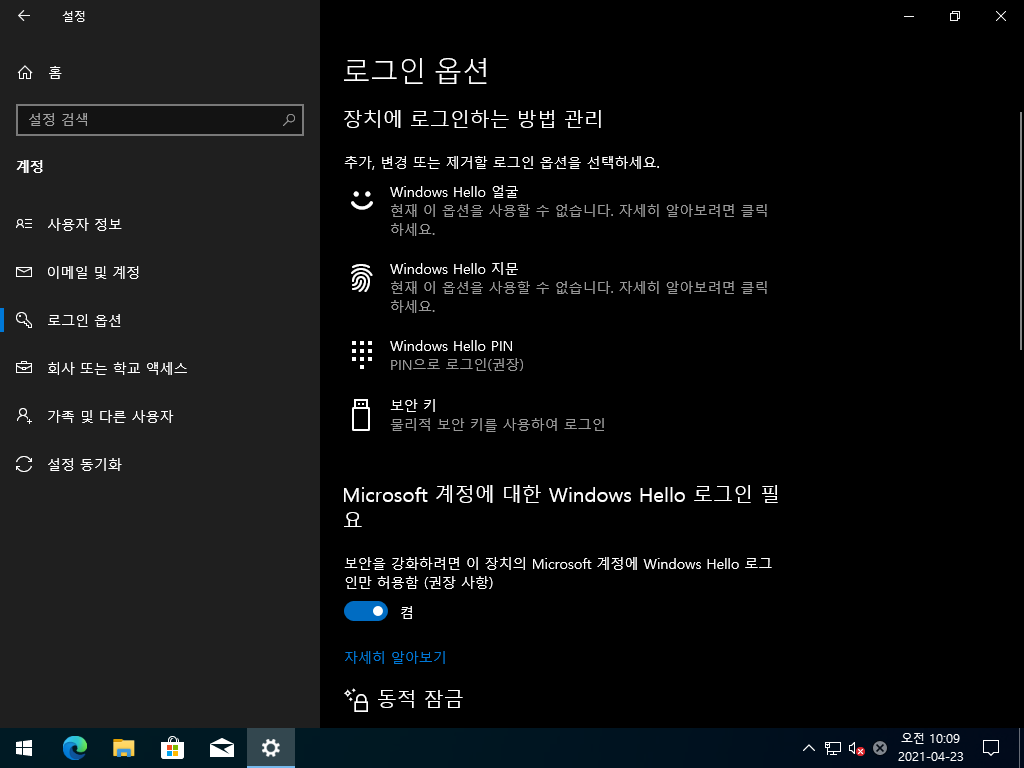
Task: Click the 설정 검색 search field
Action: click(159, 120)
